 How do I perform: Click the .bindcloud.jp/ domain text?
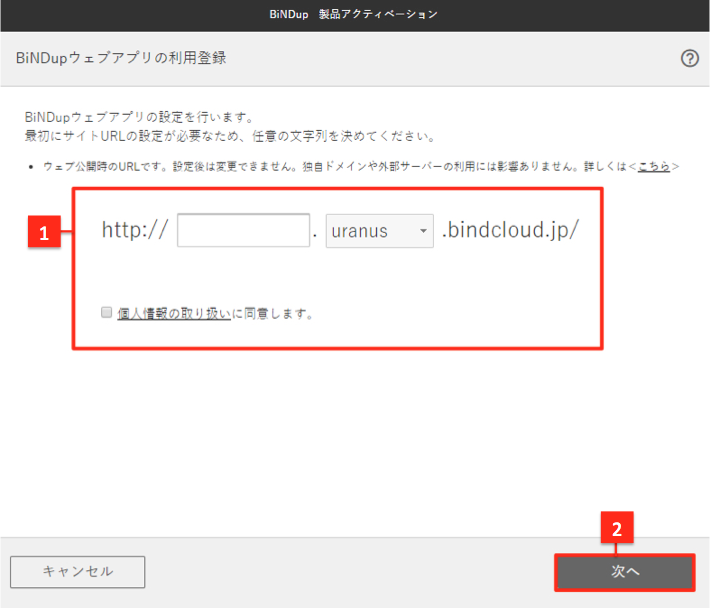[510, 230]
